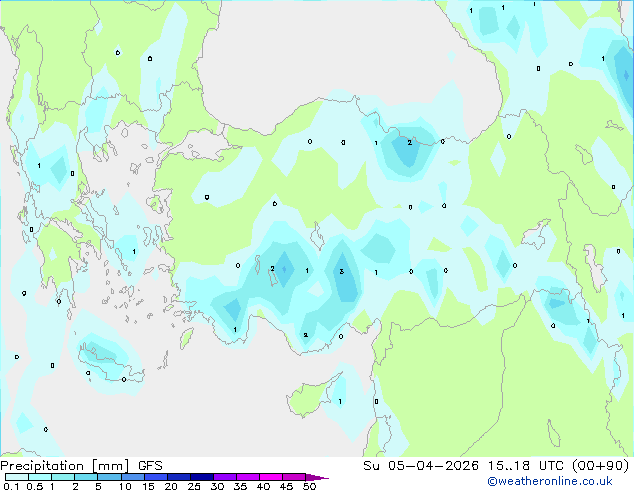Click the 45–50 mm legend swatch

(x=294, y=477)
